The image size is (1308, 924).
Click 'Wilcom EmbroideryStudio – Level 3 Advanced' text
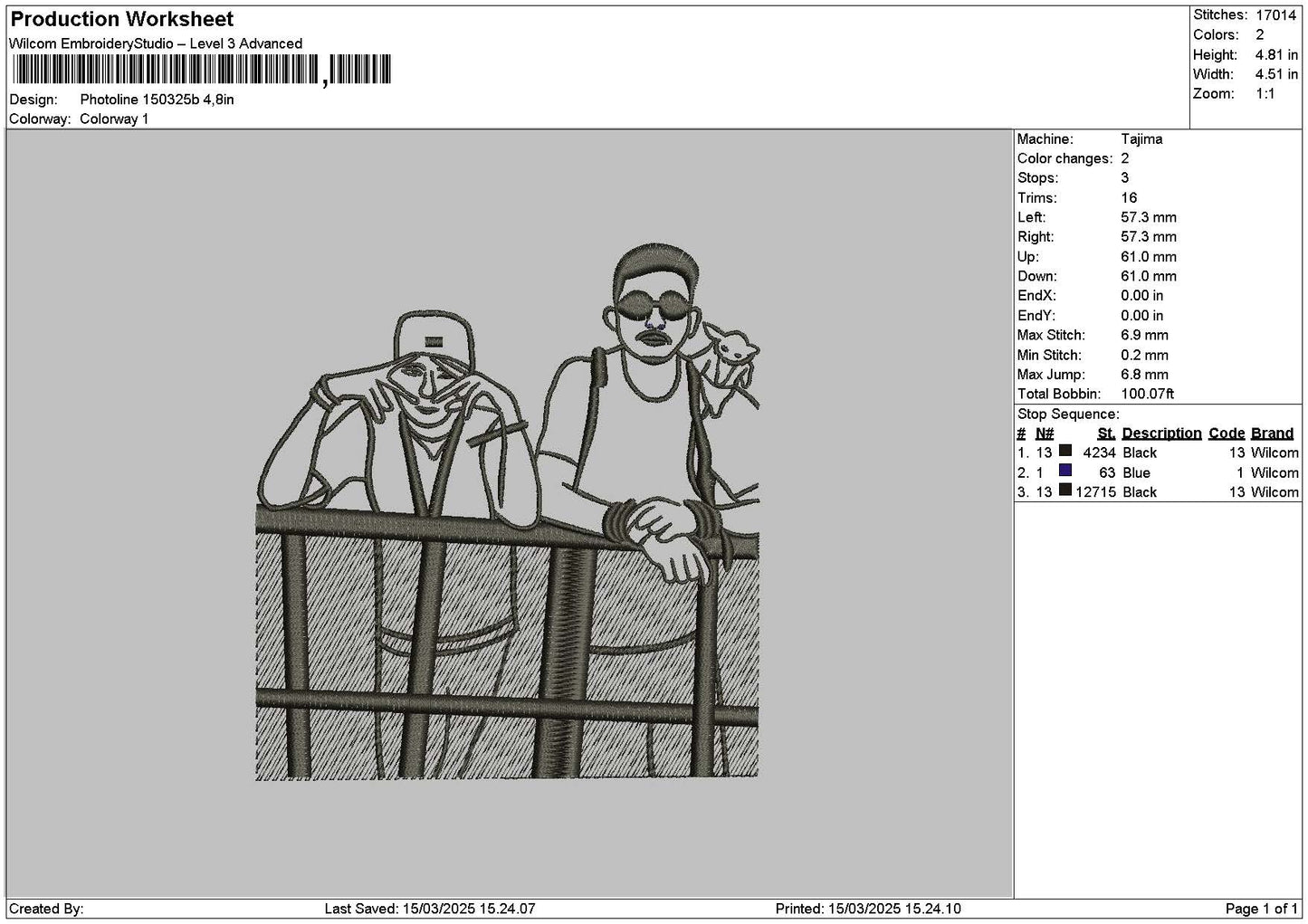pyautogui.click(x=156, y=43)
